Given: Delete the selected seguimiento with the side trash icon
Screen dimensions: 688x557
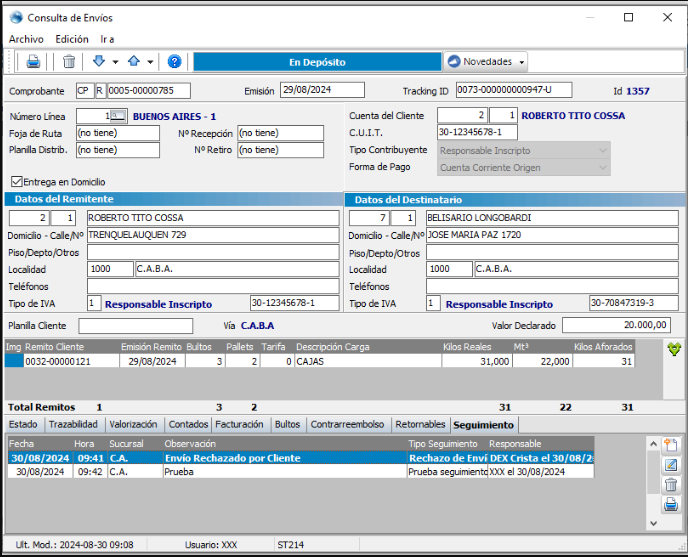Looking at the screenshot, I should pos(671,485).
